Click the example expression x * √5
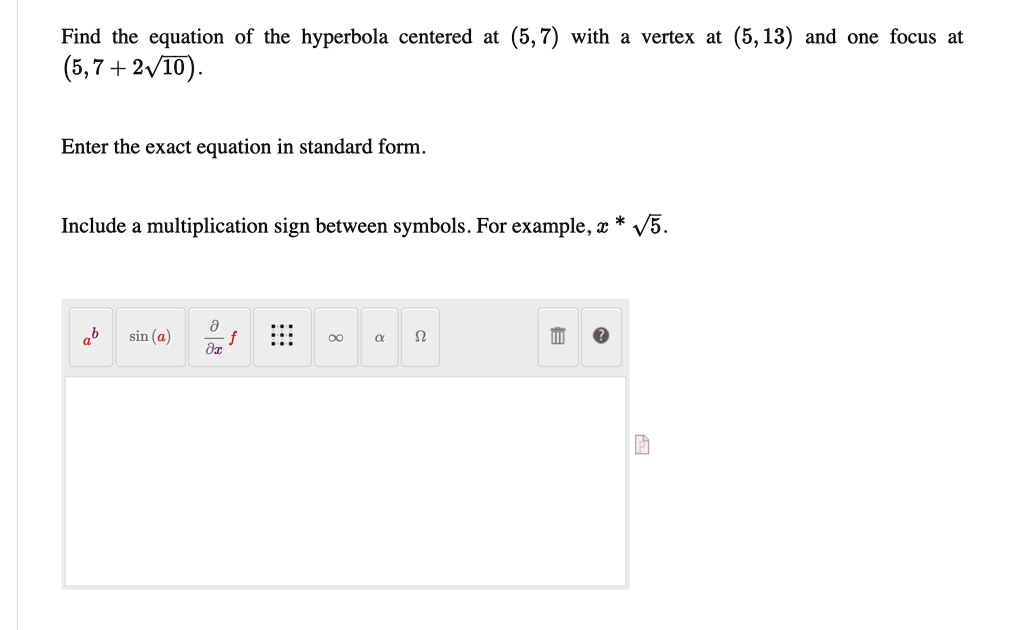The height and width of the screenshot is (630, 1024). click(630, 226)
